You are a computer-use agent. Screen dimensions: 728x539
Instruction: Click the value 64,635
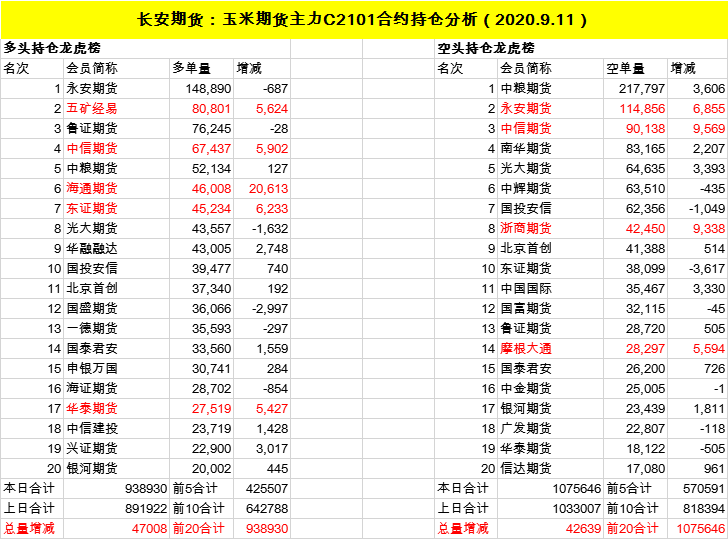coord(636,168)
